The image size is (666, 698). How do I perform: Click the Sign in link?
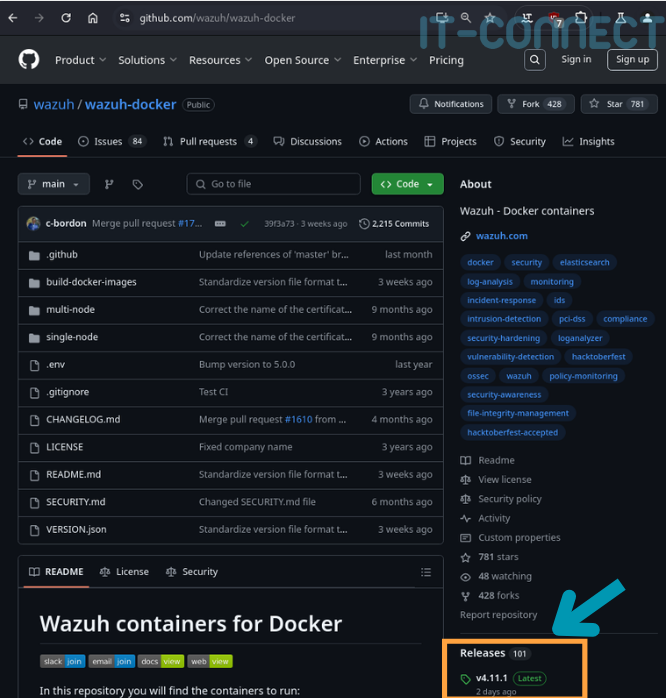pos(576,60)
